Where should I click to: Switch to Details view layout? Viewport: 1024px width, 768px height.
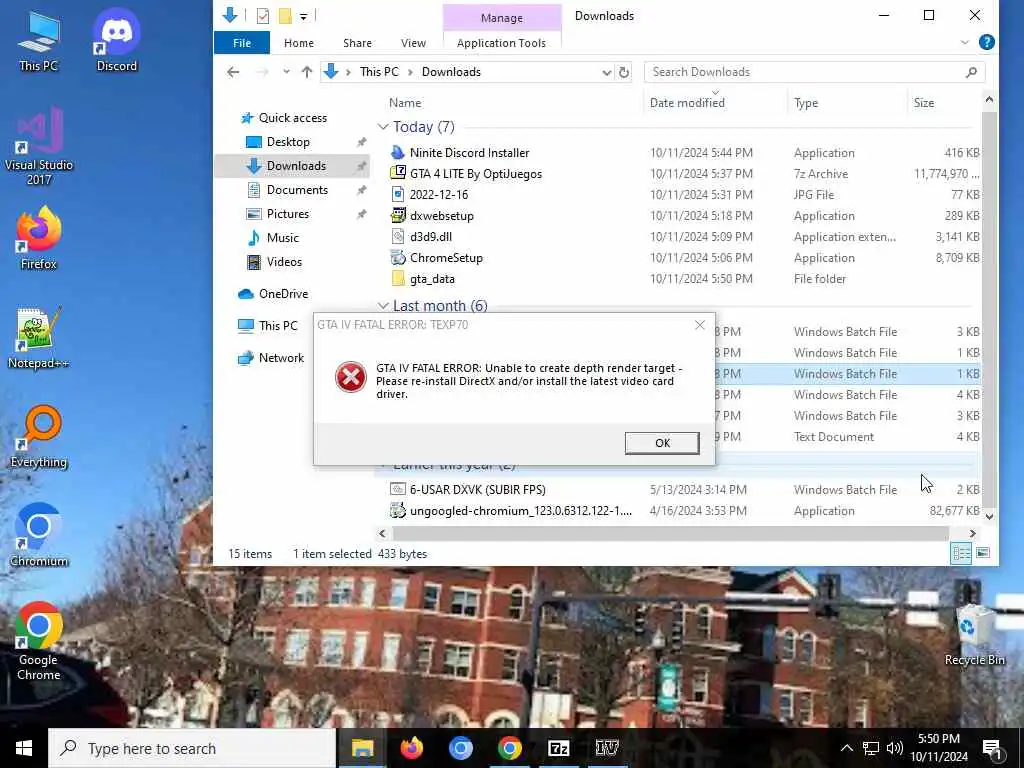pyautogui.click(x=961, y=553)
